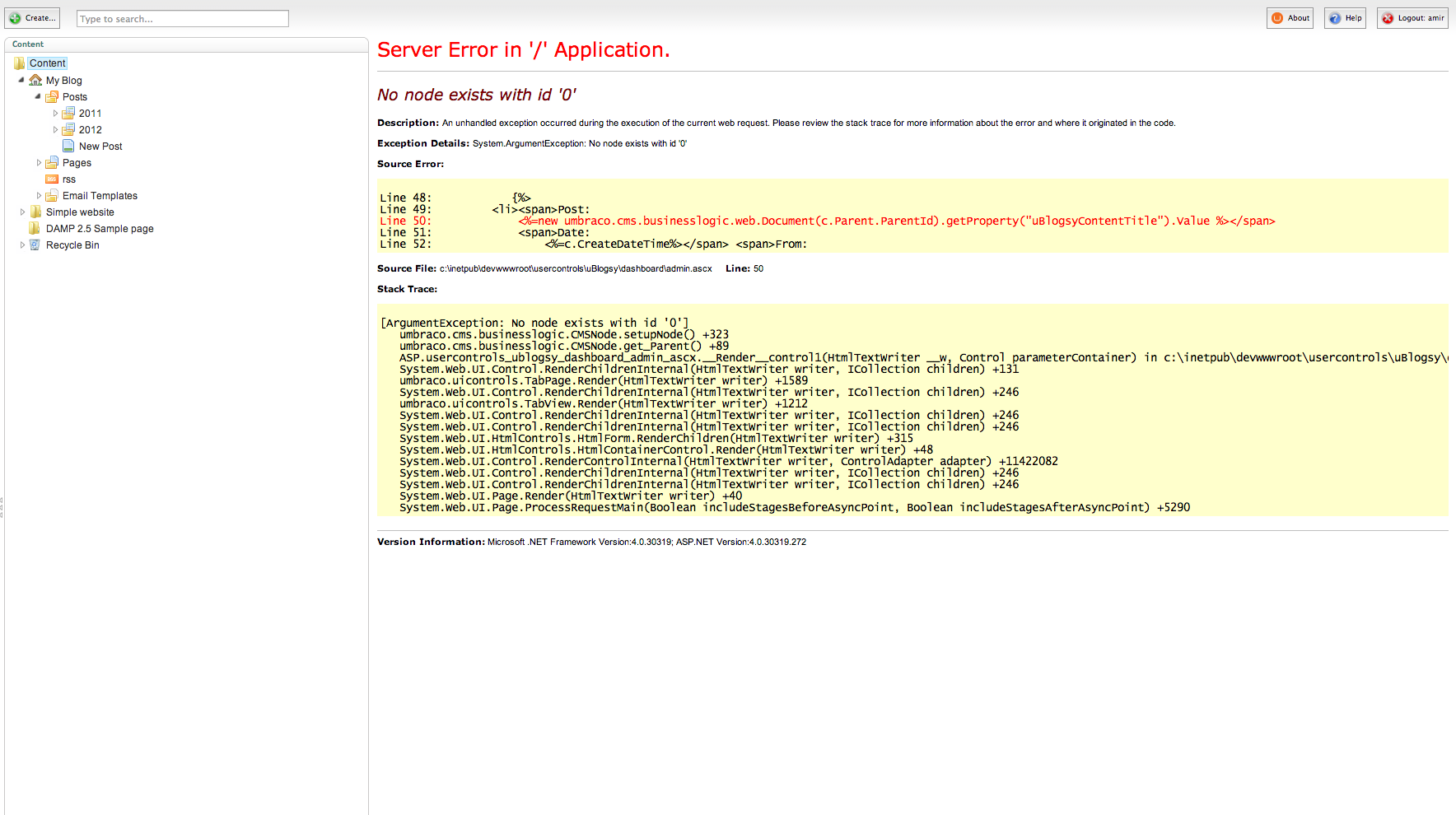Image resolution: width=1456 pixels, height=815 pixels.
Task: Click the Recycle Bin trash icon
Action: 35,244
